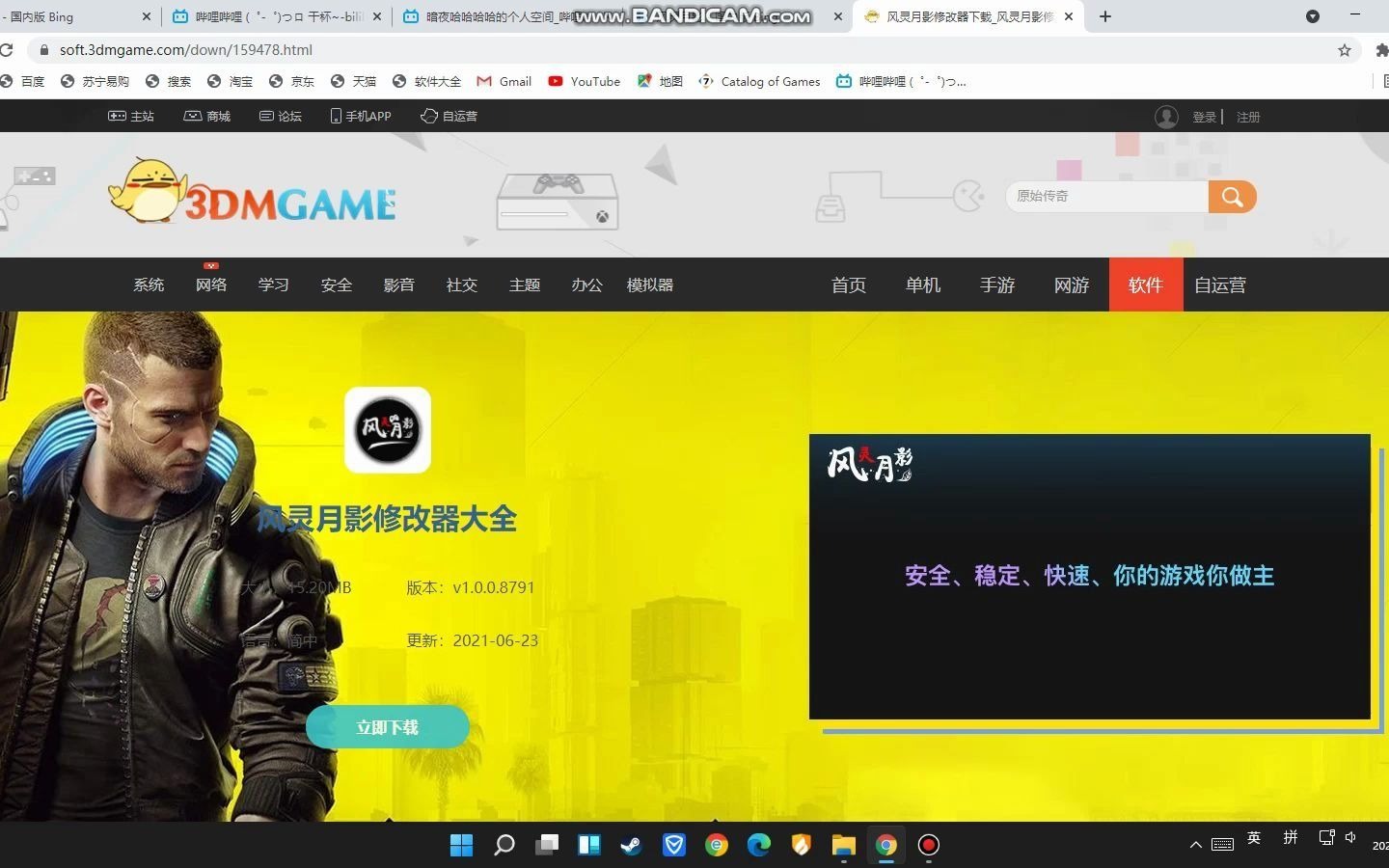Open the 单机 navigation item
This screenshot has height=868, width=1389.
923,285
